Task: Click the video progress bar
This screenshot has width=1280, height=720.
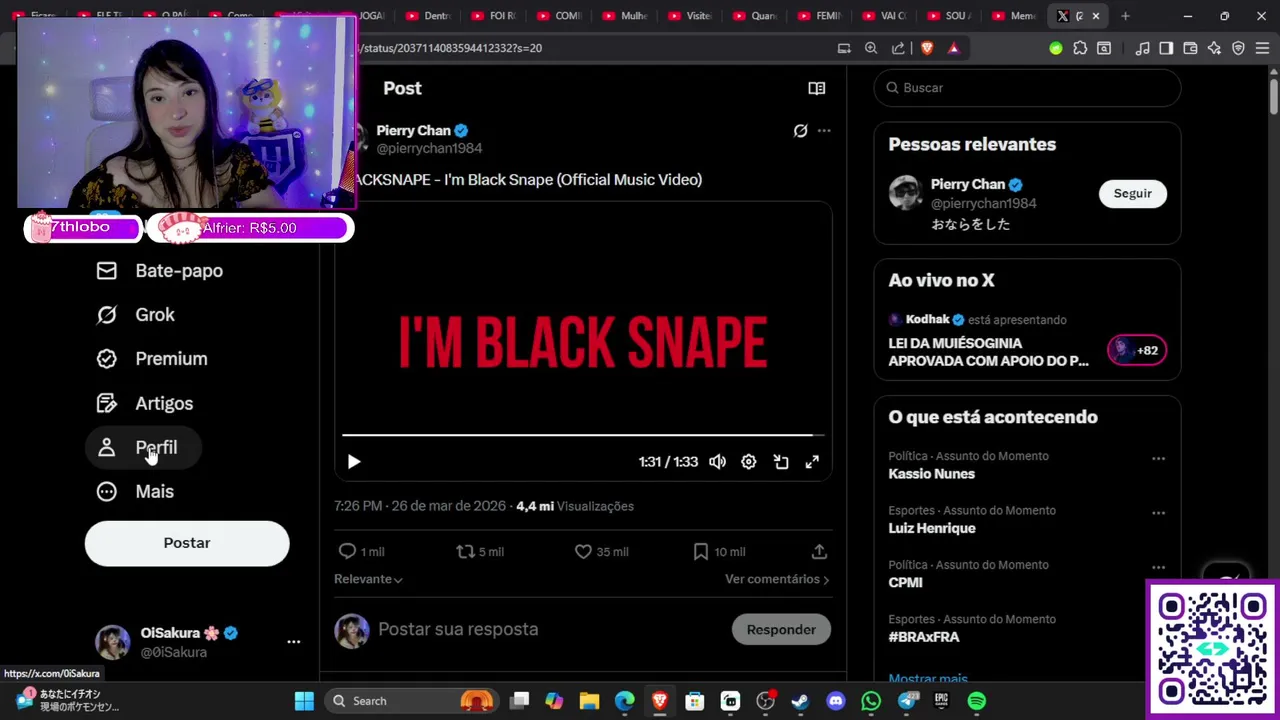Action: coord(583,435)
